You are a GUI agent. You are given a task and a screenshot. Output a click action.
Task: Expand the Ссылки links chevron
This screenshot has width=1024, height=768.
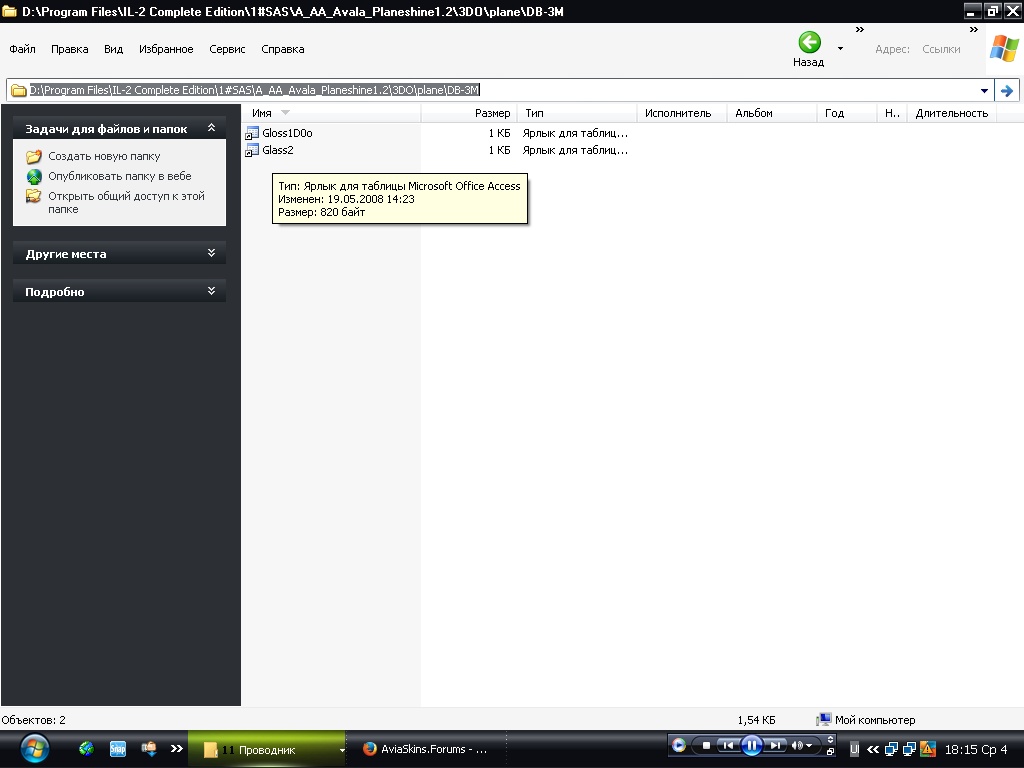click(x=974, y=29)
